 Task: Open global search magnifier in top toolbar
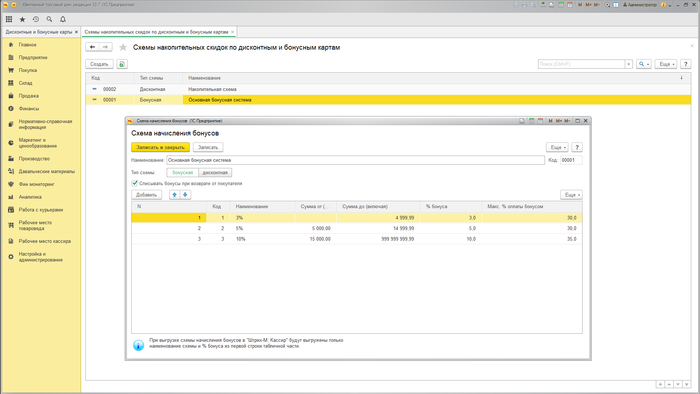pyautogui.click(x=49, y=19)
